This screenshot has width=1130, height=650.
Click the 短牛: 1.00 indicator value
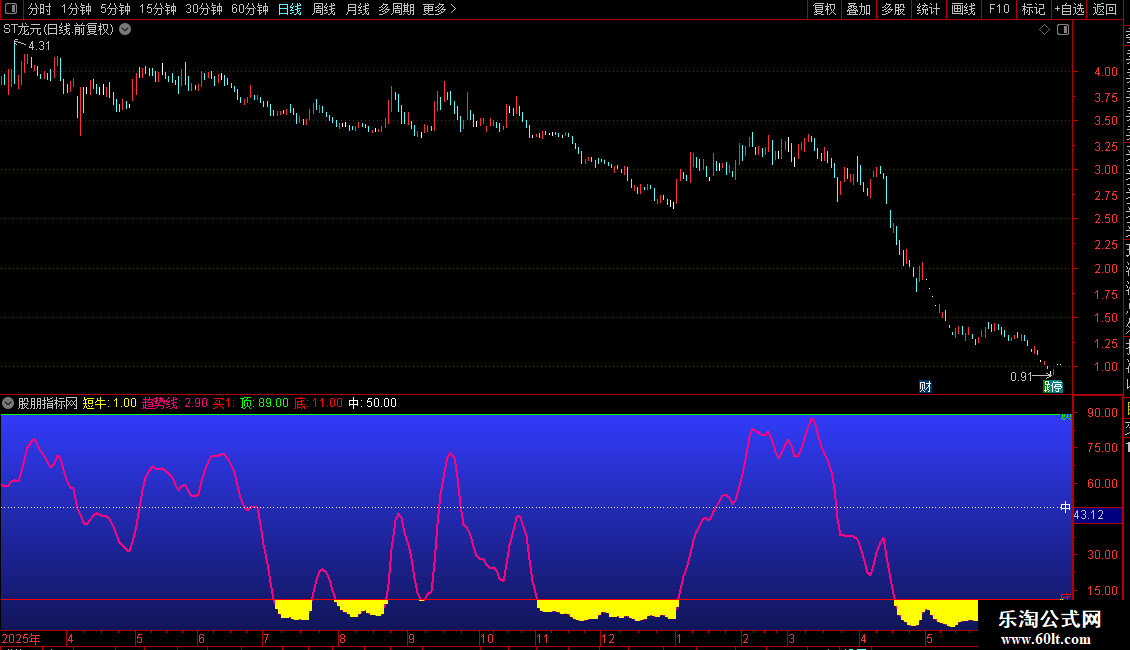110,403
